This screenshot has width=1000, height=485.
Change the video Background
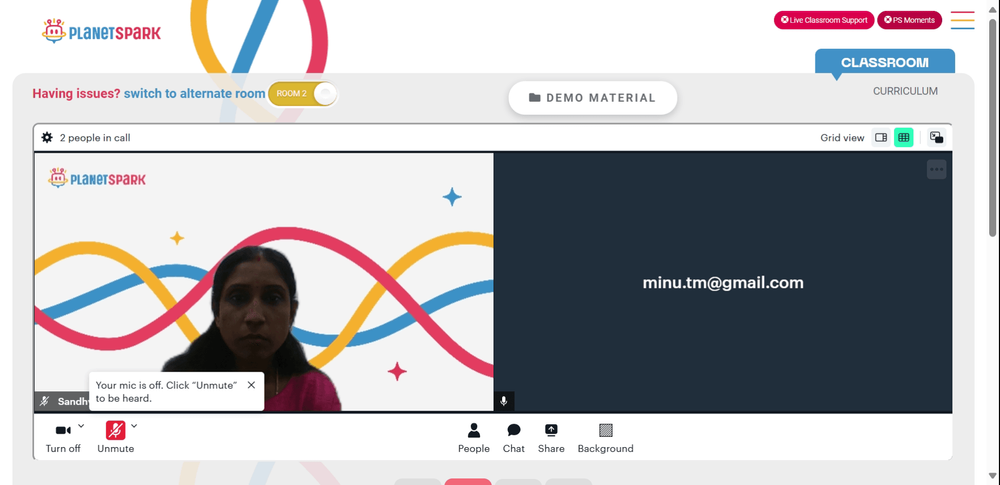605,438
